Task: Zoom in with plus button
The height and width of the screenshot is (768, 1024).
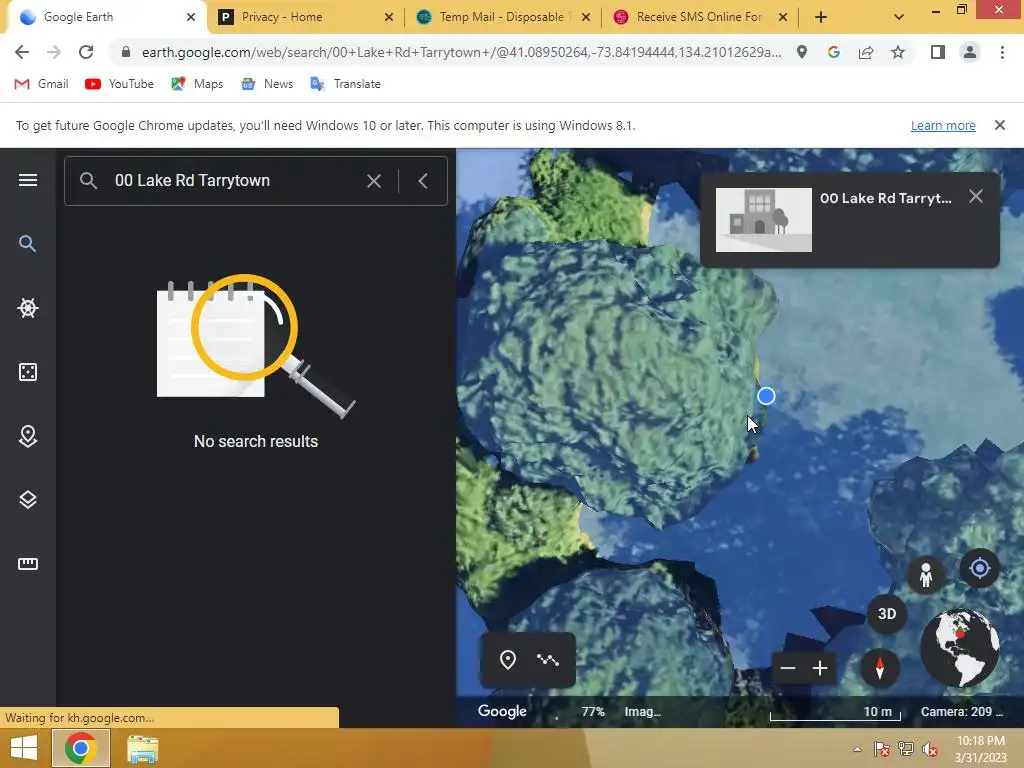Action: 820,668
